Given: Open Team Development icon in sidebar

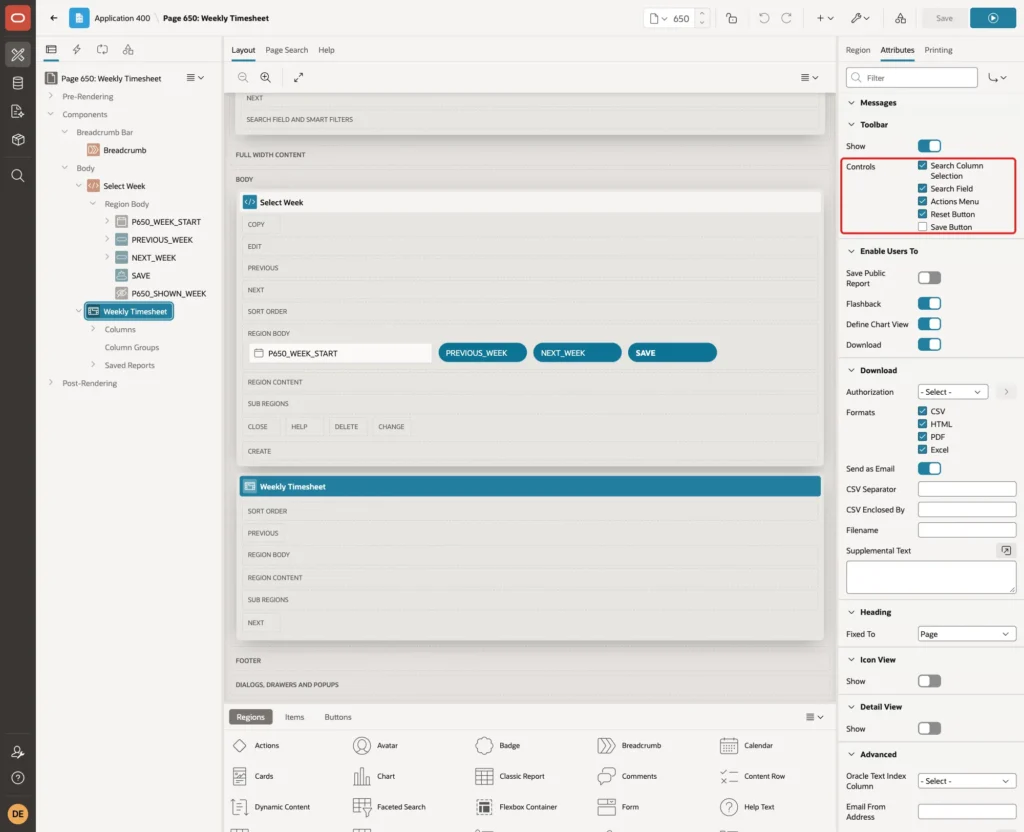Looking at the screenshot, I should 18,112.
